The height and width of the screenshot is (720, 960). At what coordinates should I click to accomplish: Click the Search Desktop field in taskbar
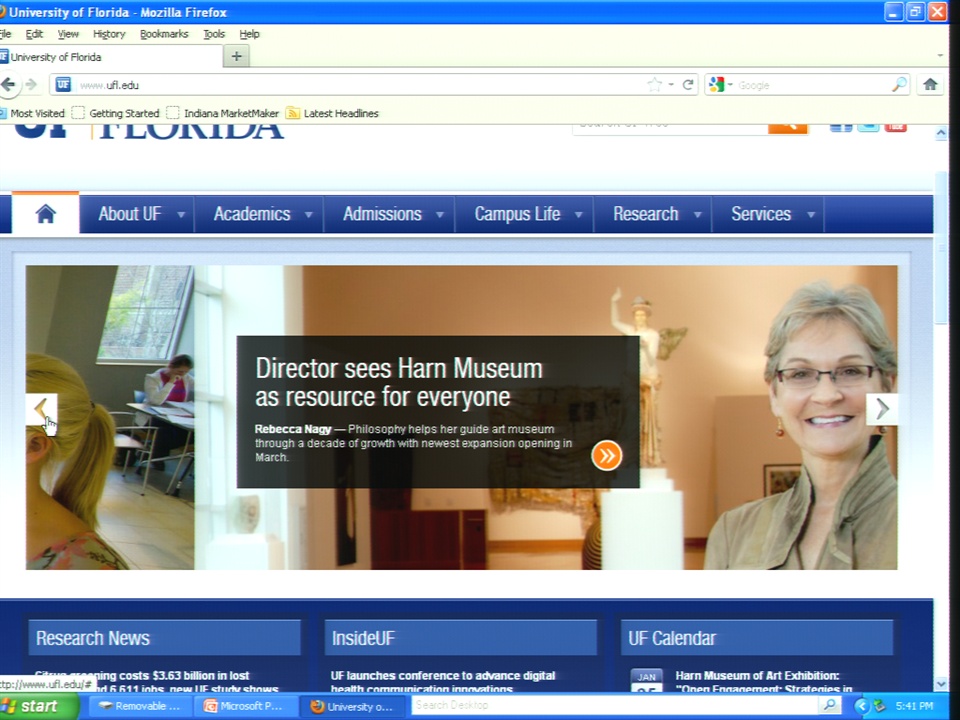click(615, 705)
